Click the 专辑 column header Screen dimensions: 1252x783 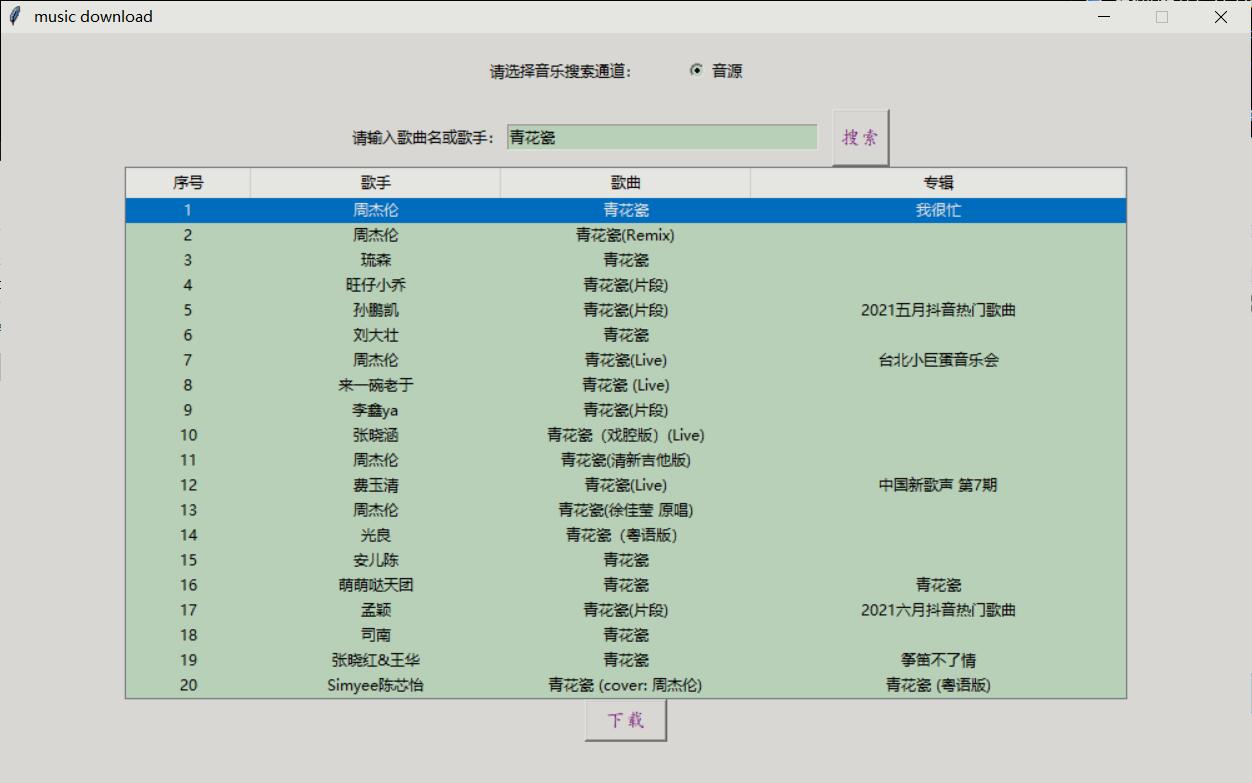938,183
